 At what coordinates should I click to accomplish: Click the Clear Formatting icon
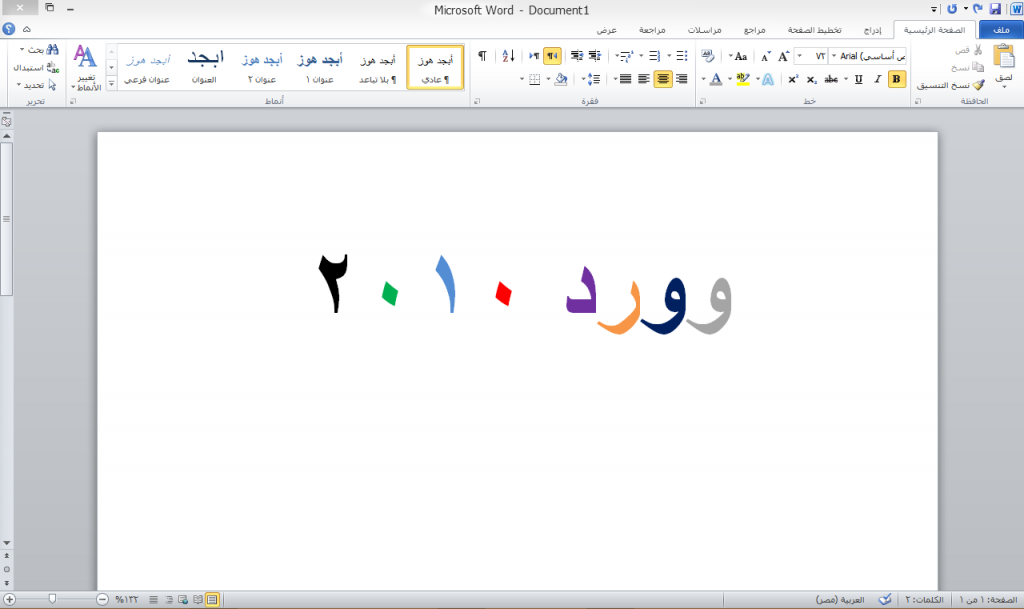706,56
